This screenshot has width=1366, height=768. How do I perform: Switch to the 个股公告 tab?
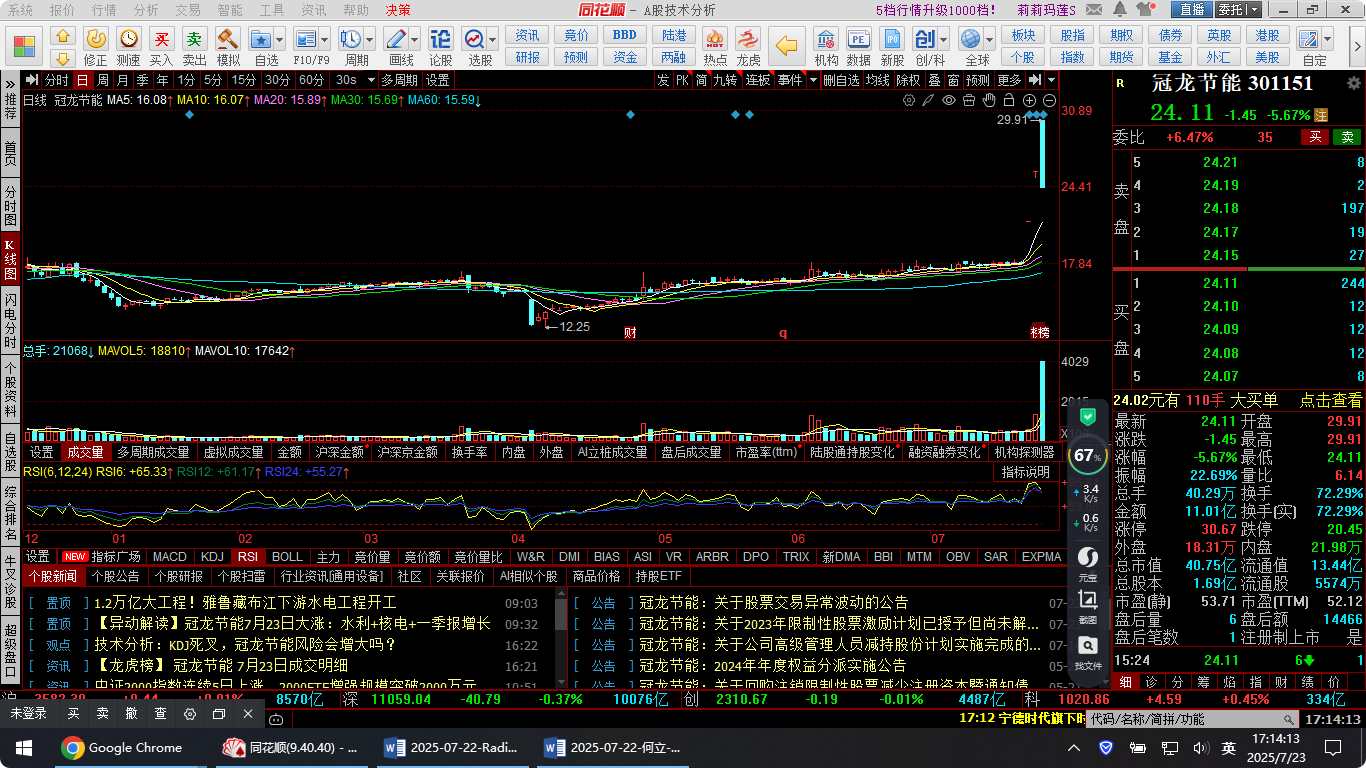115,576
